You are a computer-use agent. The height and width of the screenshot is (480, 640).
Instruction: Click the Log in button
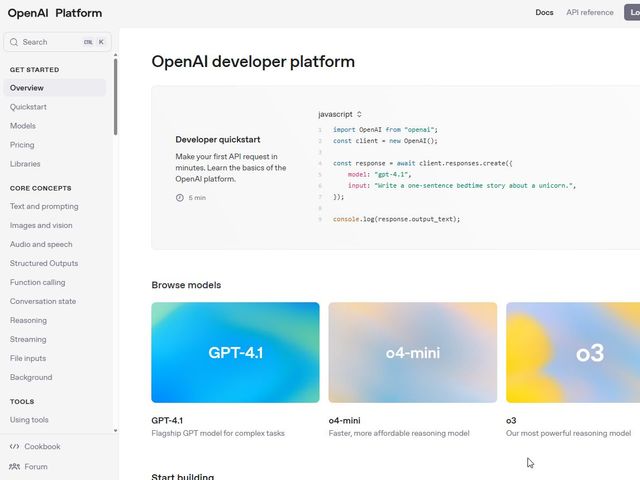632,12
